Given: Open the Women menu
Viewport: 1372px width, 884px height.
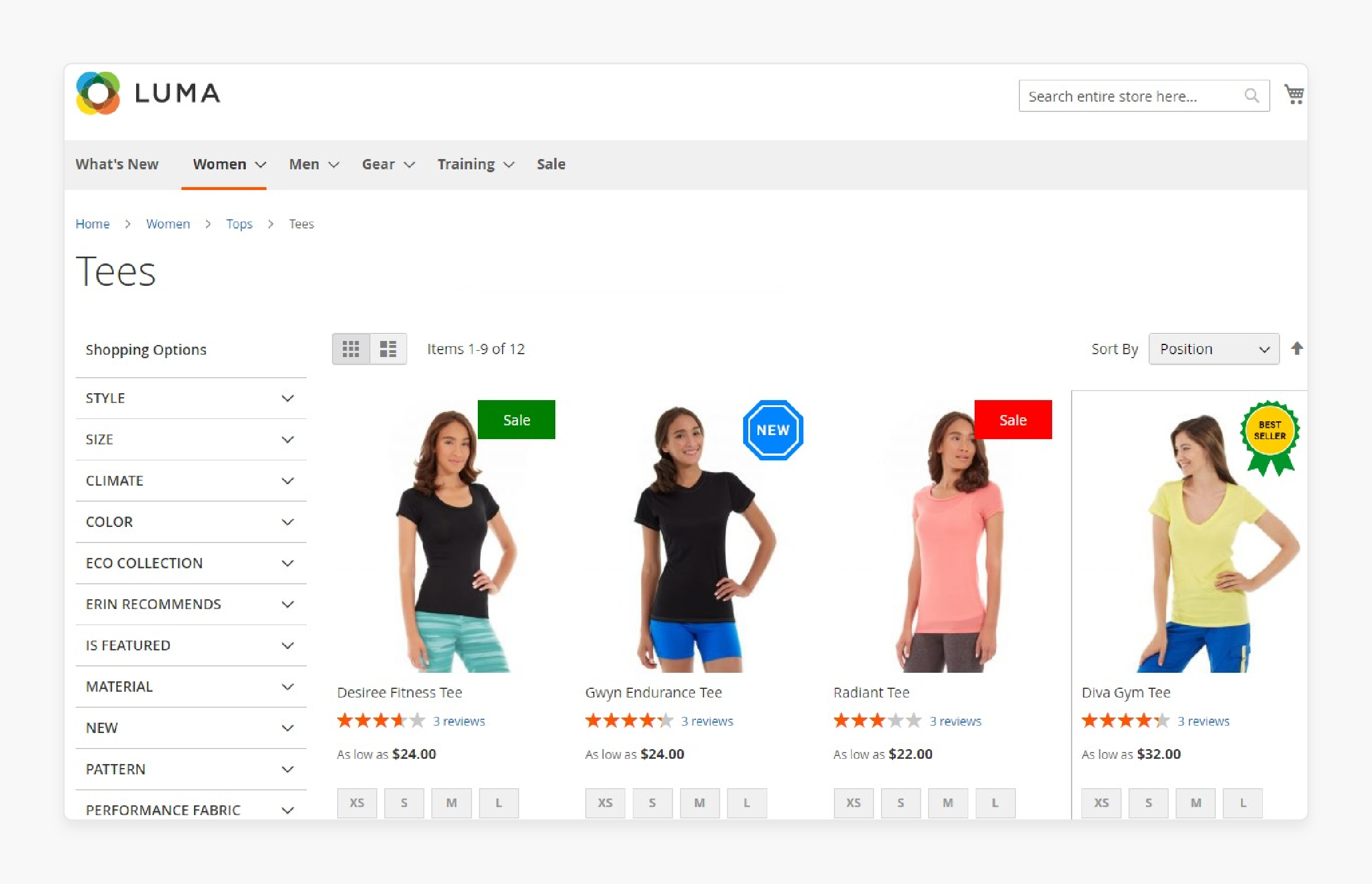Looking at the screenshot, I should click(x=229, y=164).
